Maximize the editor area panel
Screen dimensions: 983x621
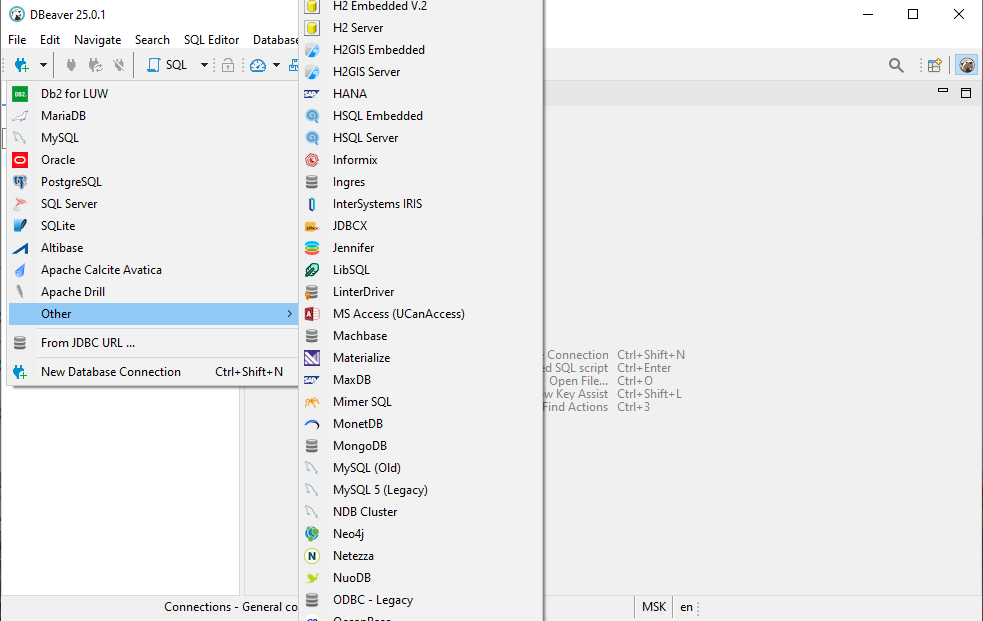point(966,92)
